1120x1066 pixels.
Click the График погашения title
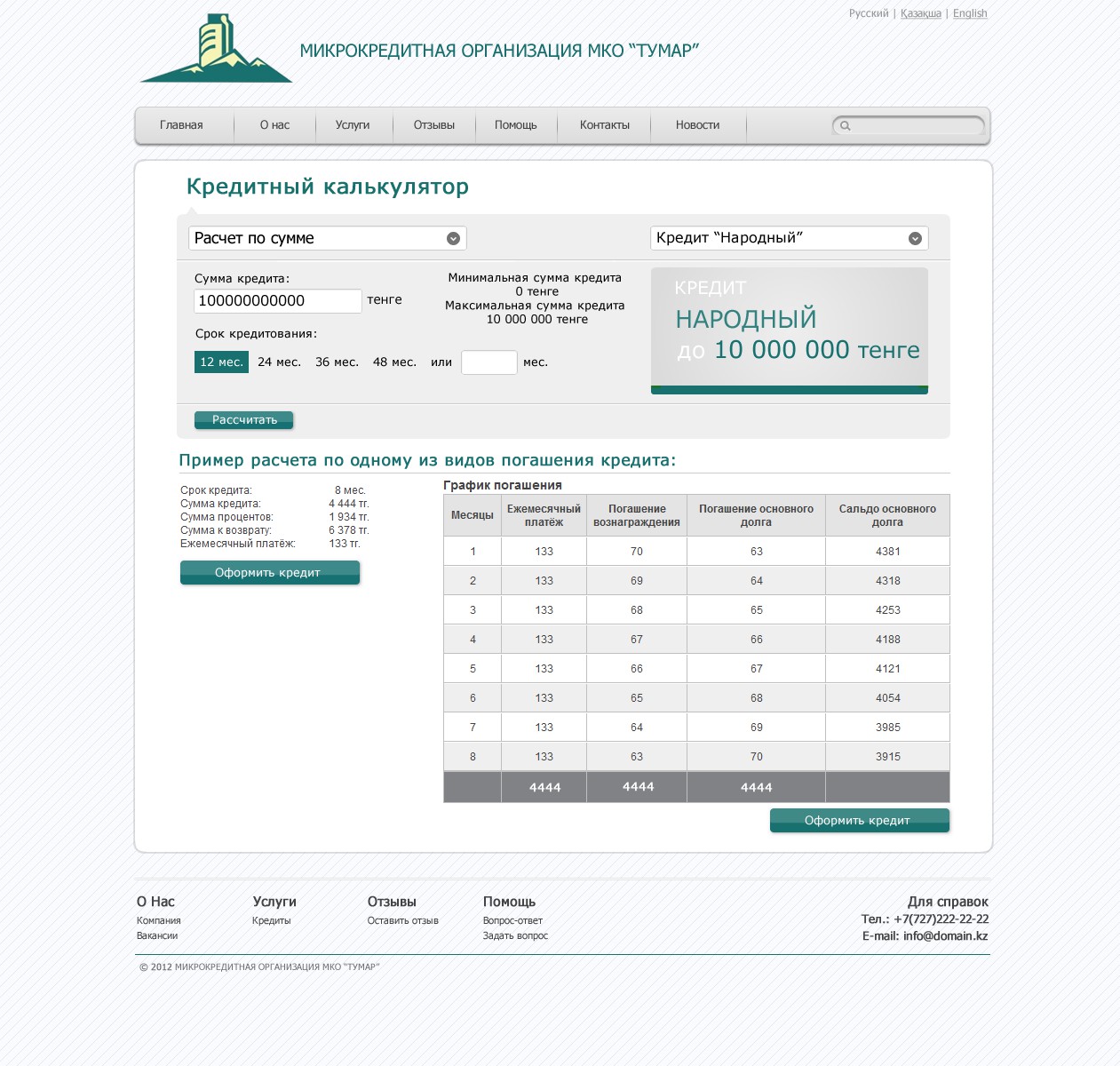point(503,485)
